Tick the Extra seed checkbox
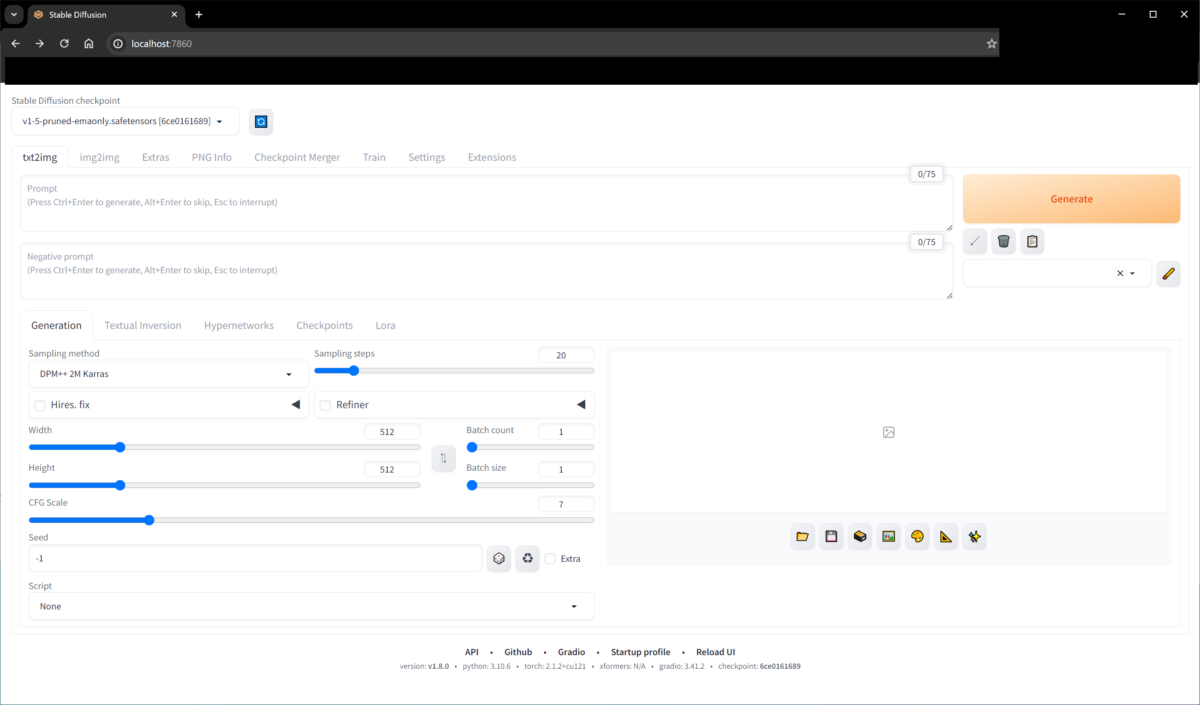 (x=550, y=559)
